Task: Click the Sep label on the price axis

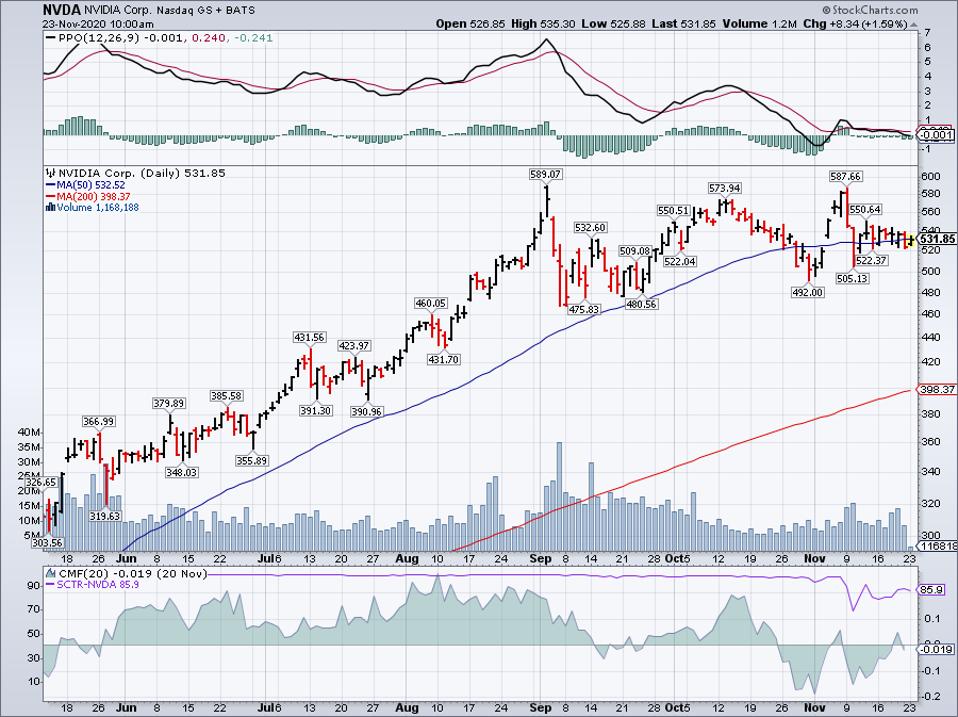Action: 540,558
